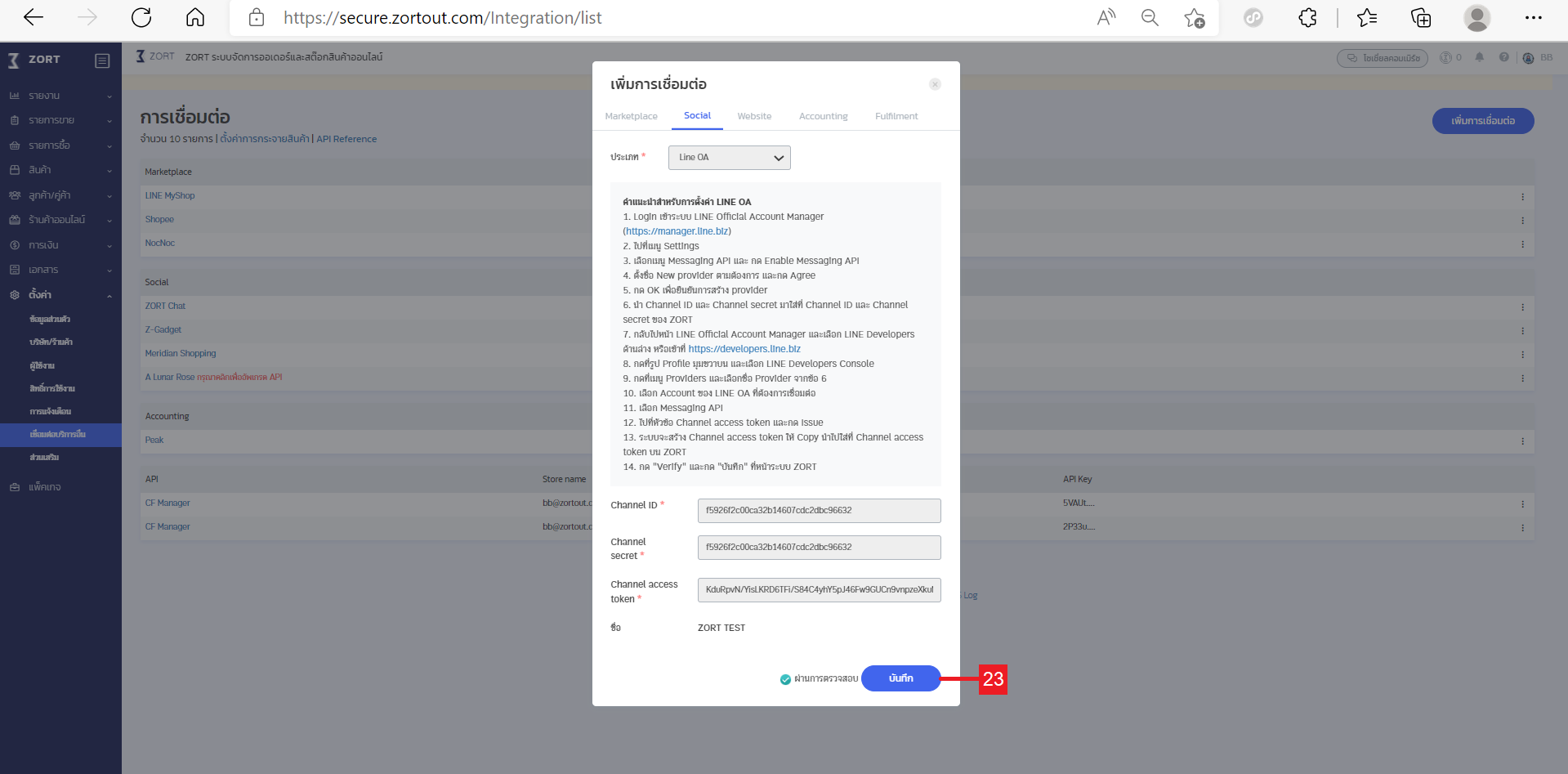This screenshot has width=1568, height=774.
Task: Click the browser address bar URL
Action: pos(442,17)
